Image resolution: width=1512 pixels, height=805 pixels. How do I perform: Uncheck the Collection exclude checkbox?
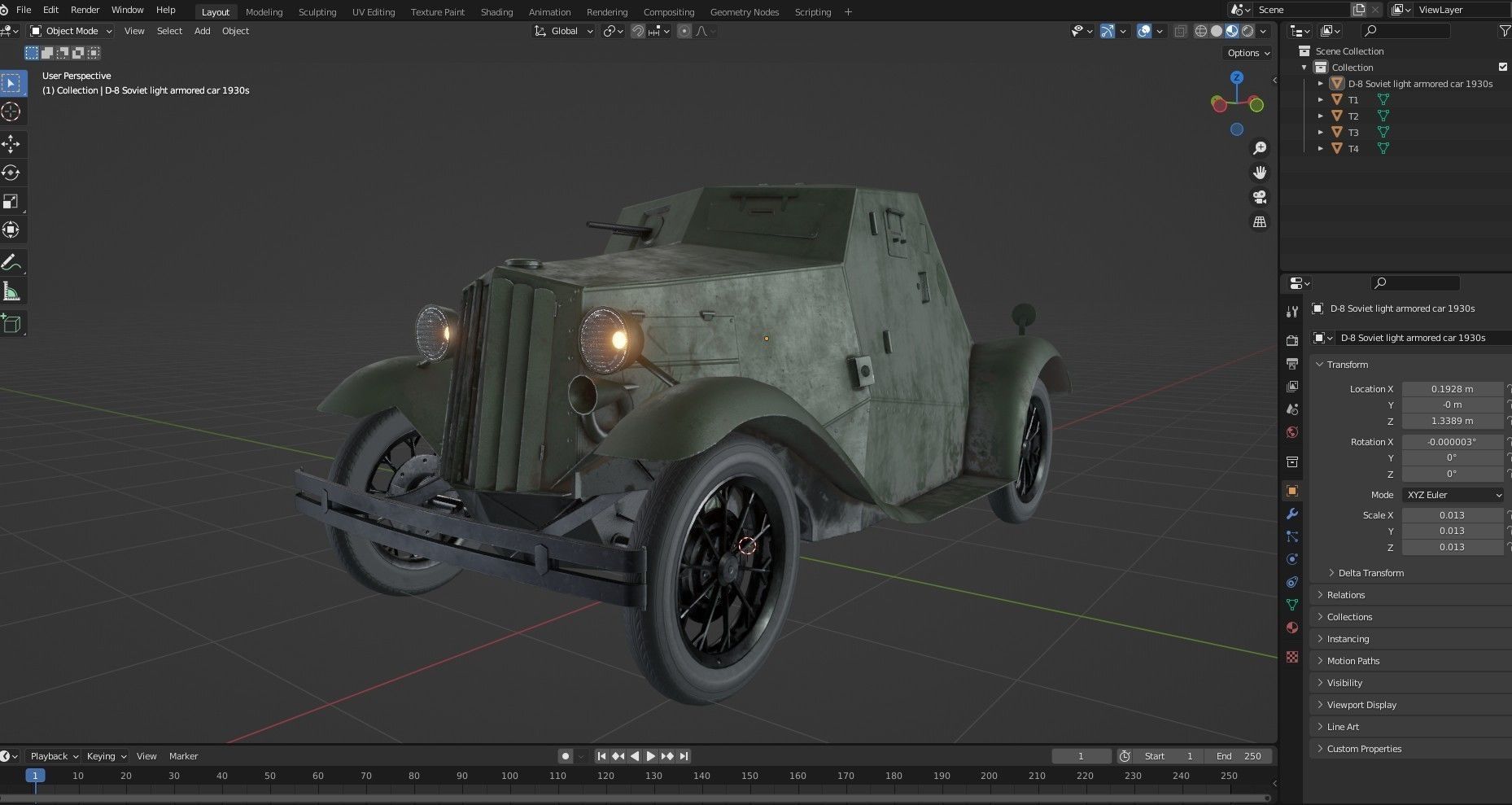pos(1503,67)
